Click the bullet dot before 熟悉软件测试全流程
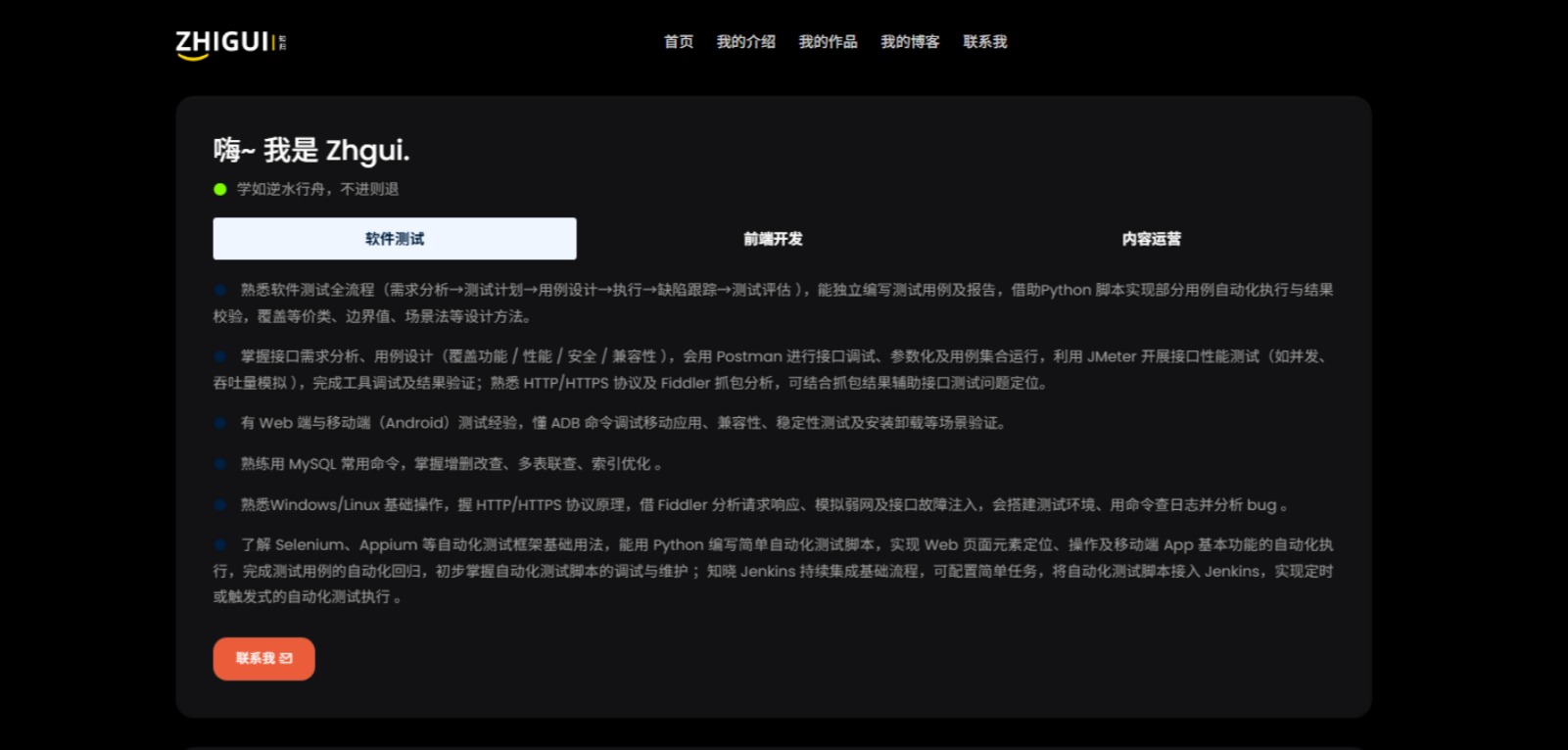Image resolution: width=1568 pixels, height=750 pixels. point(220,290)
